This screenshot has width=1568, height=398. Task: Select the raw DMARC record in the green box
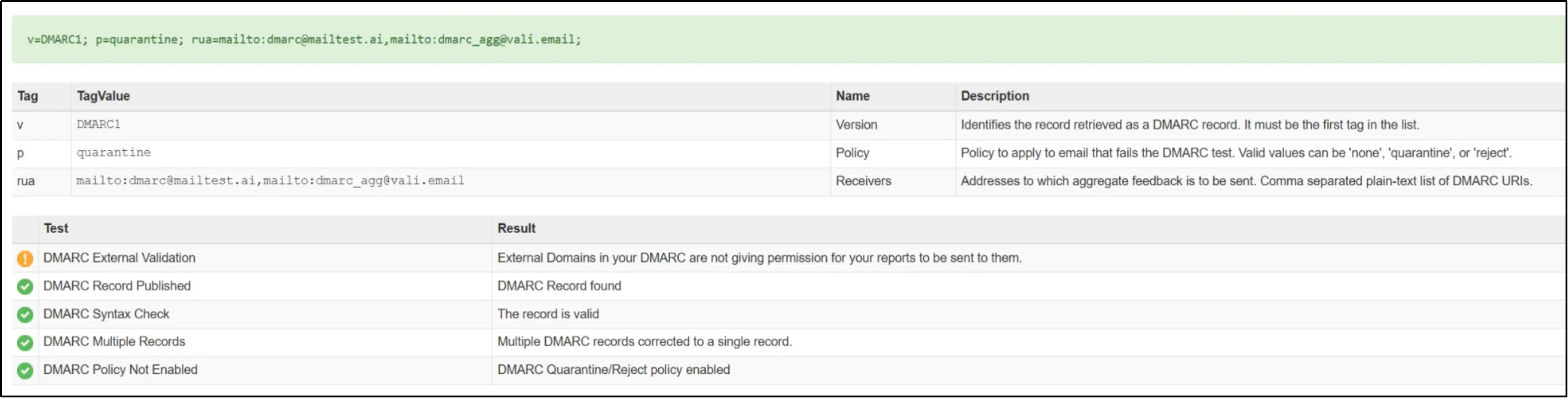[x=304, y=39]
